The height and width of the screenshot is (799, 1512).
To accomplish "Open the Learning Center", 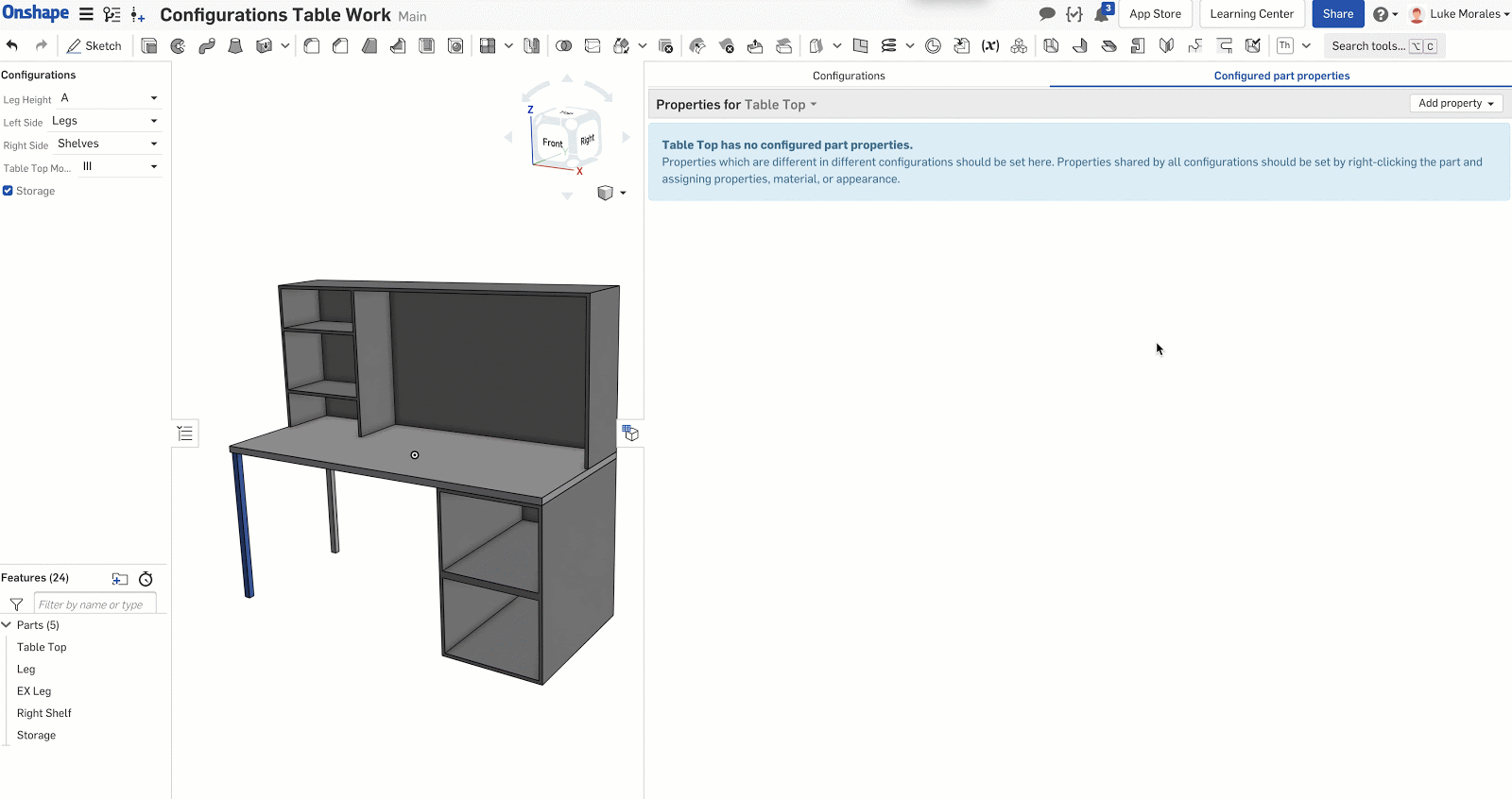I will (1251, 14).
